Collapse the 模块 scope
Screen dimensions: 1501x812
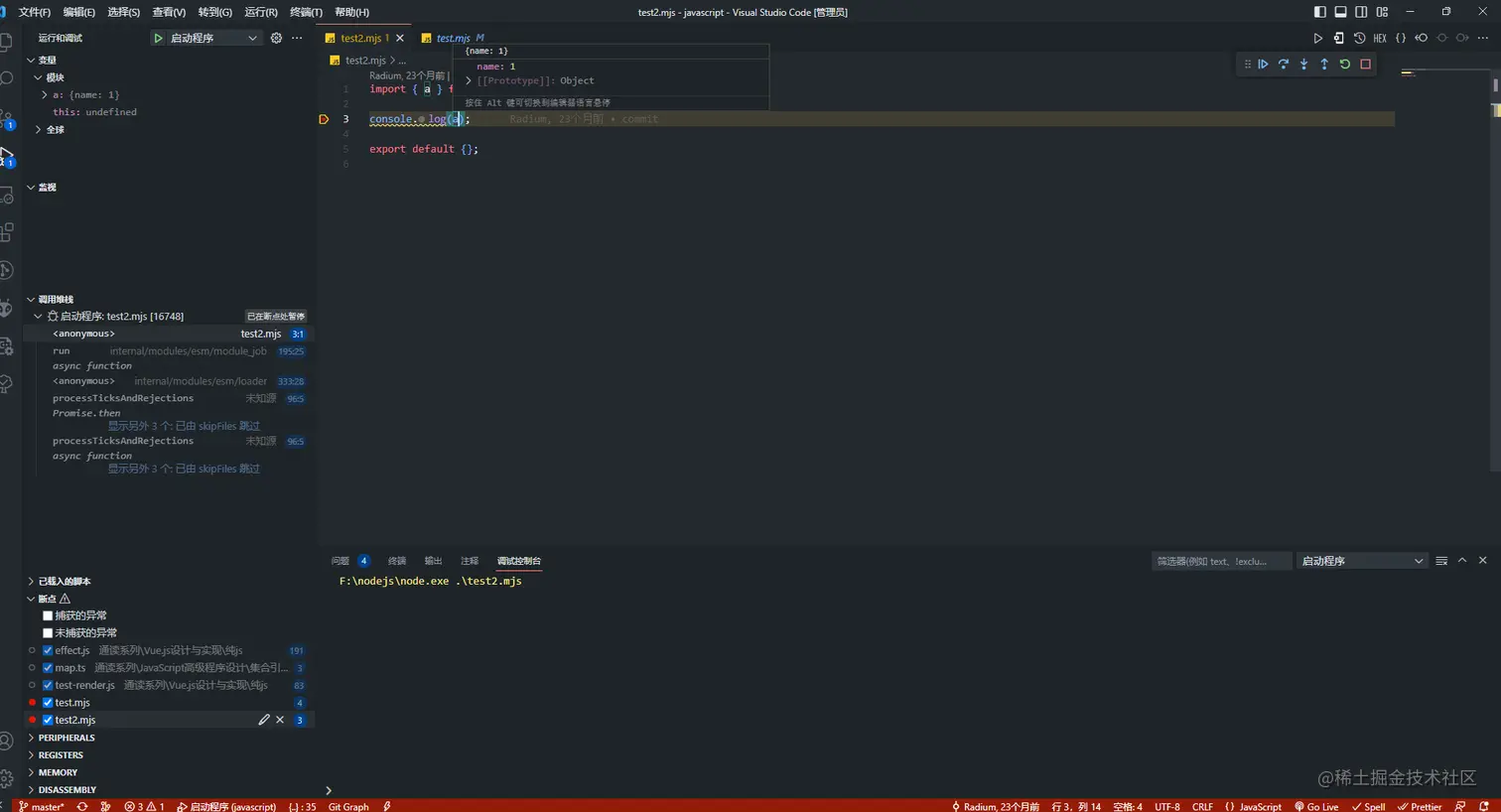click(x=38, y=77)
